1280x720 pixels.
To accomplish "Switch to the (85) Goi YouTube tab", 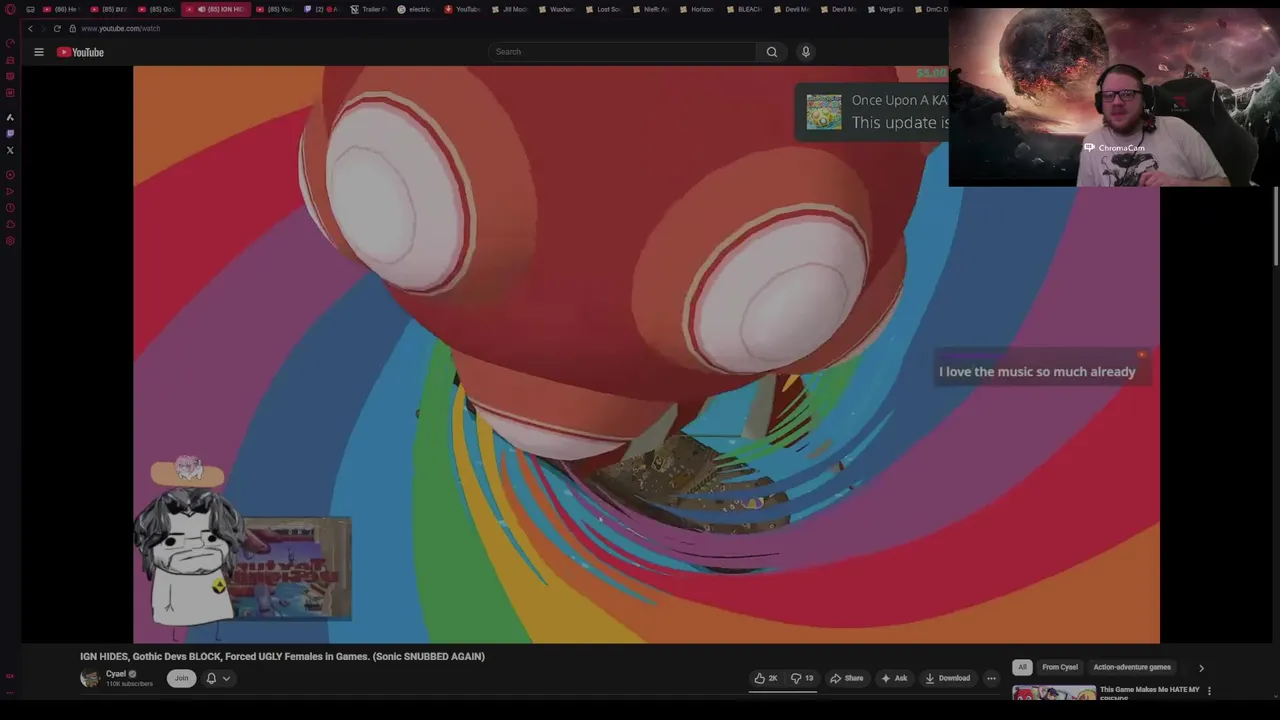I will pos(156,9).
